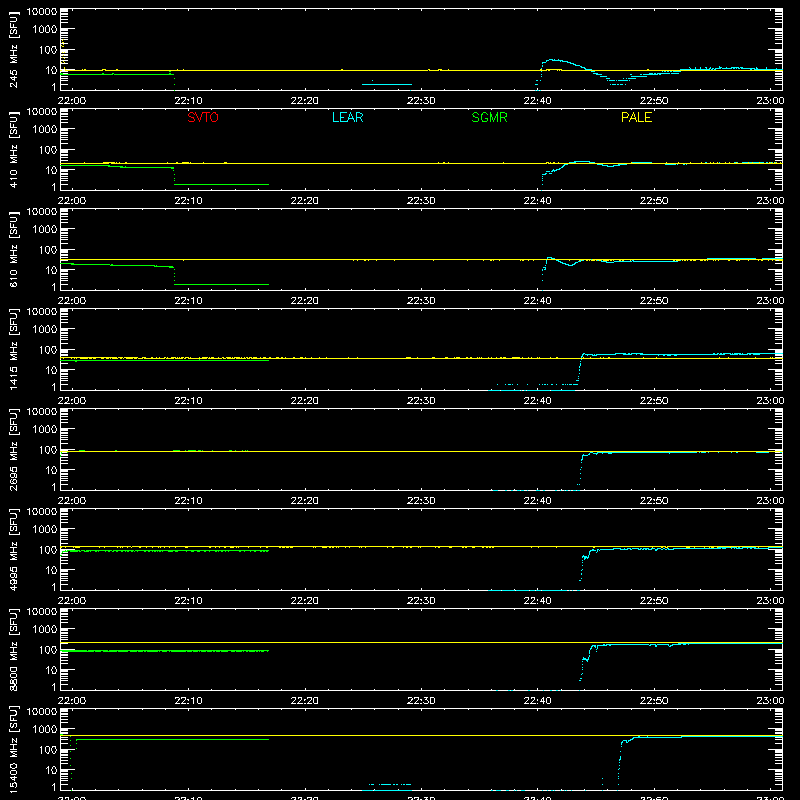This screenshot has height=800, width=800.
Task: Click the 1000 y-axis label of 410 MHz panel
Action: point(45,130)
